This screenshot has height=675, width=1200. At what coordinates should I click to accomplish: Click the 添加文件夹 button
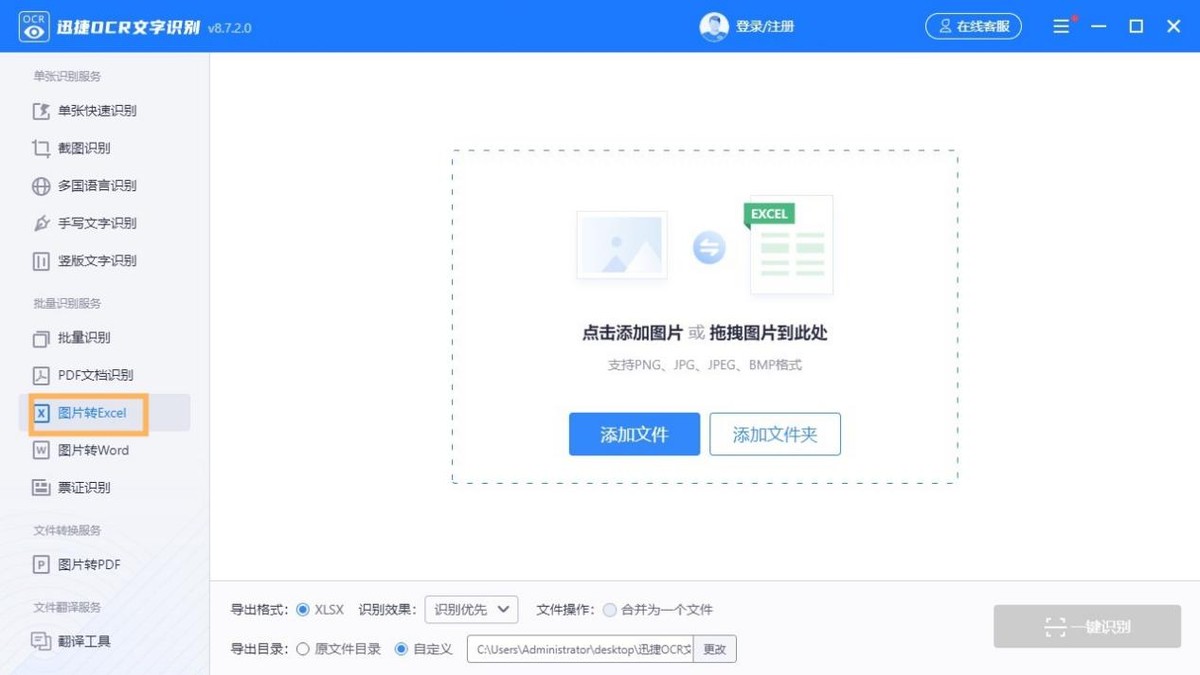click(x=775, y=434)
